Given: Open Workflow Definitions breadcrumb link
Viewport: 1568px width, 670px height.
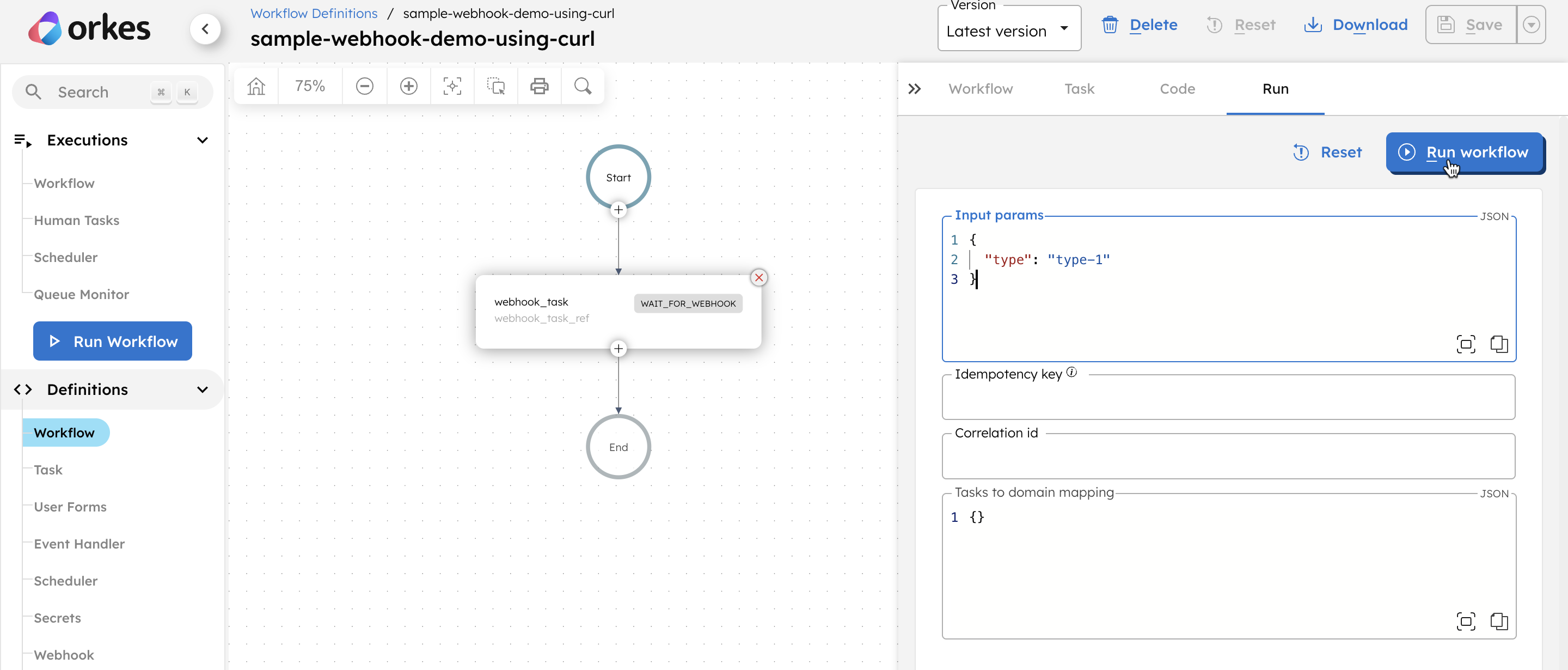Looking at the screenshot, I should (x=314, y=14).
